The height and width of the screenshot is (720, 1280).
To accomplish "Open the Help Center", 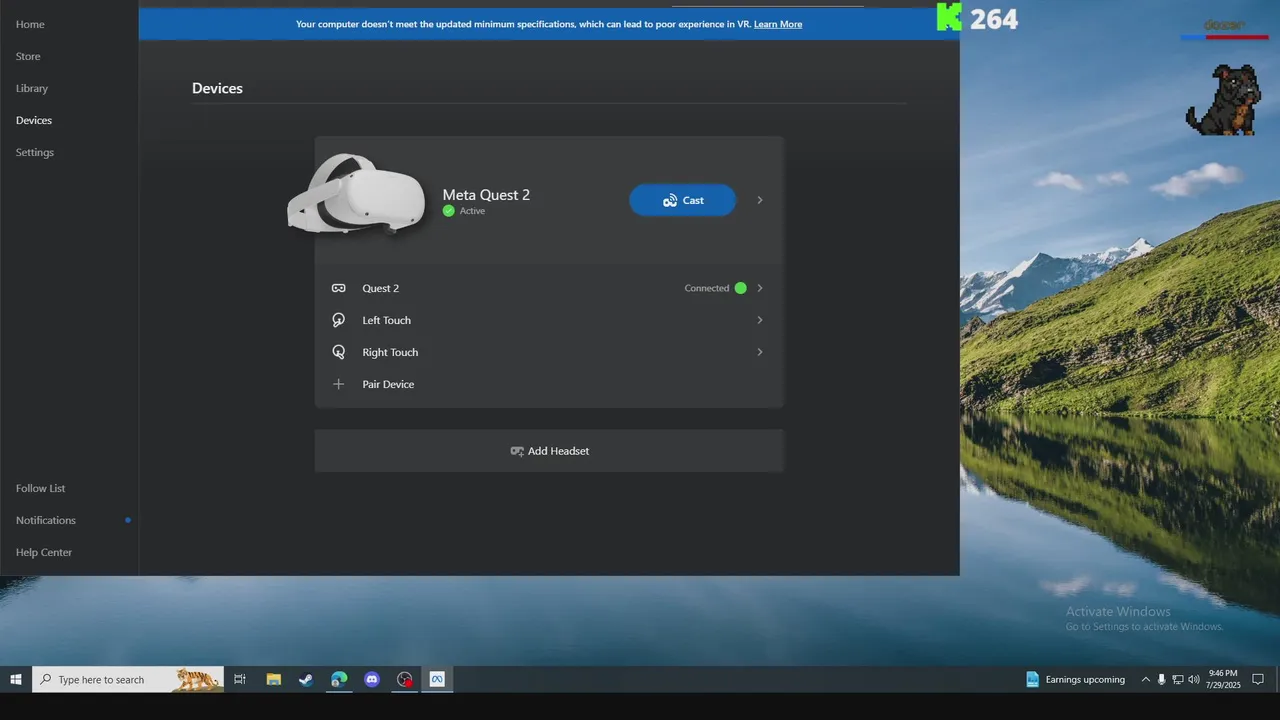I will point(44,552).
